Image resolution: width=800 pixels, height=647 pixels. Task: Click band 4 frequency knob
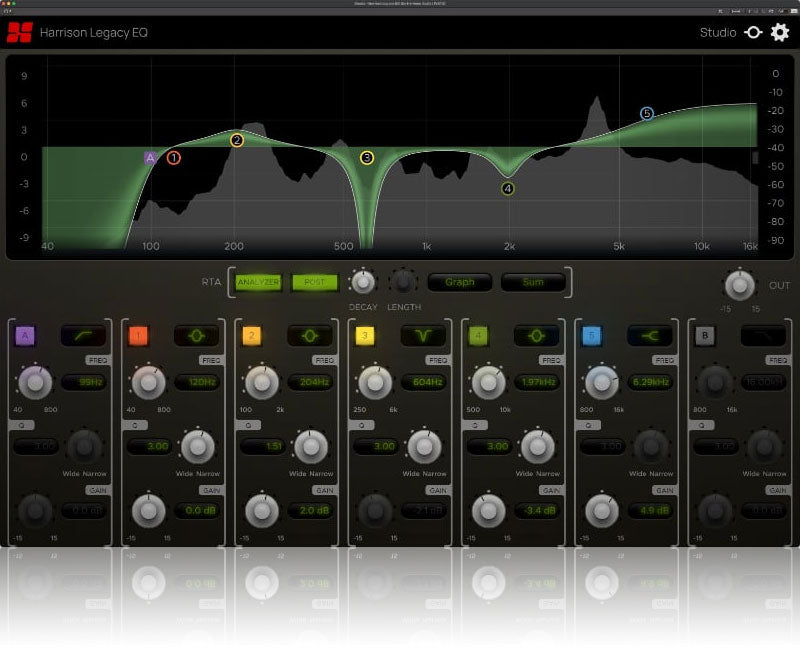tap(488, 383)
